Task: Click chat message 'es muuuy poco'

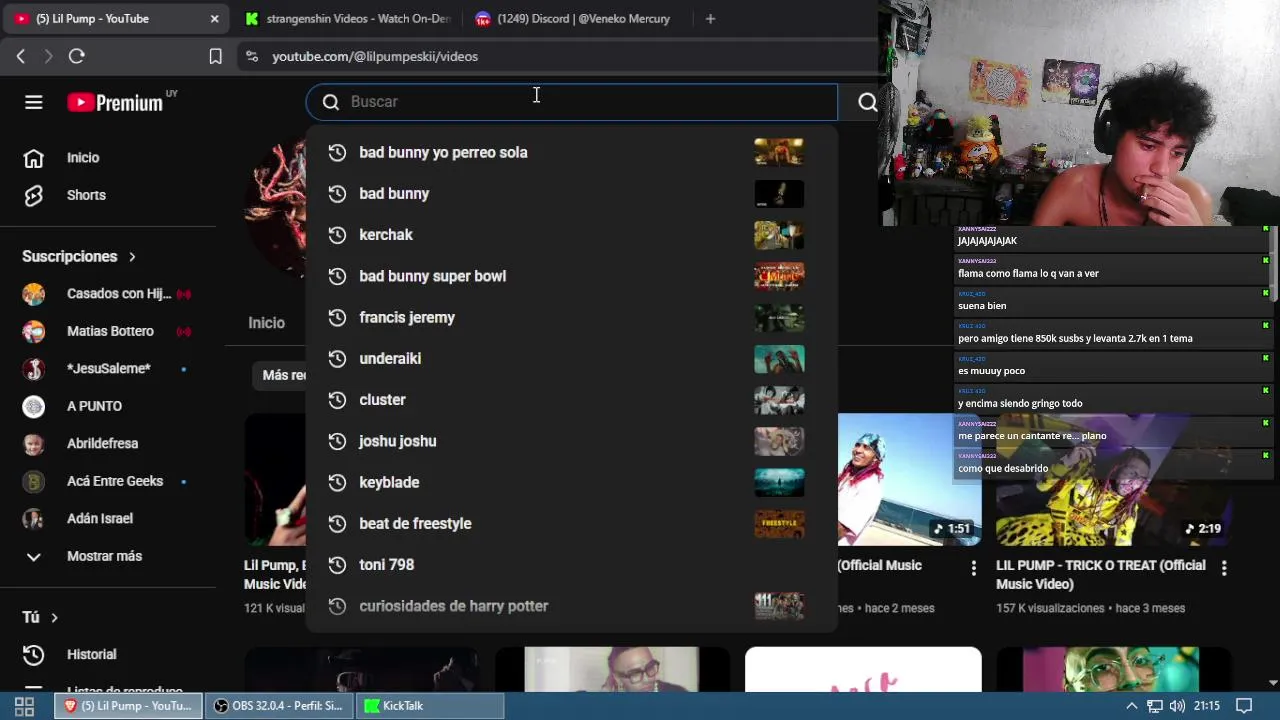Action: coord(991,371)
